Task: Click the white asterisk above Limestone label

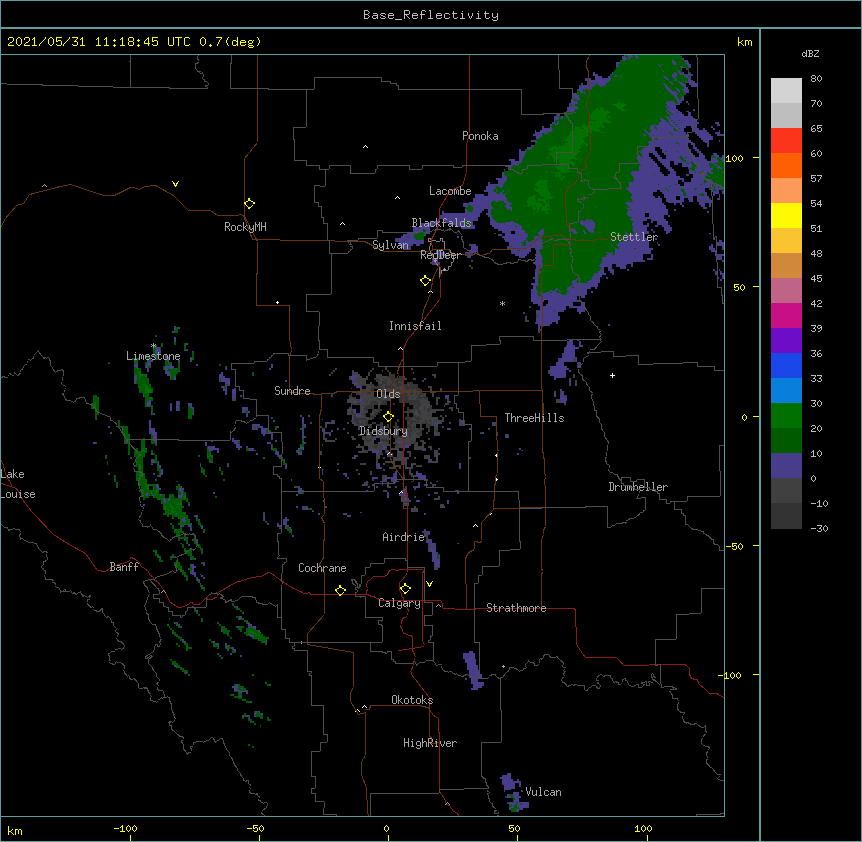Action: 153,346
